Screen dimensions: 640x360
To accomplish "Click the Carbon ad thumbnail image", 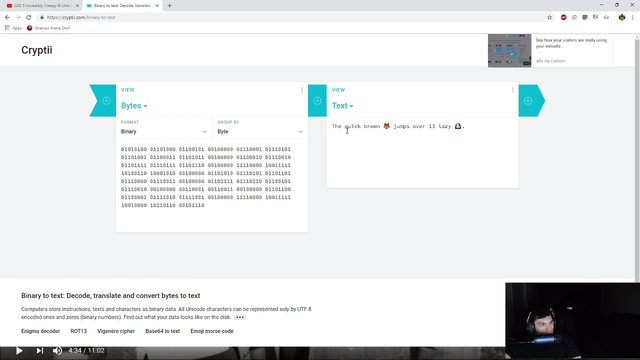I will (509, 51).
